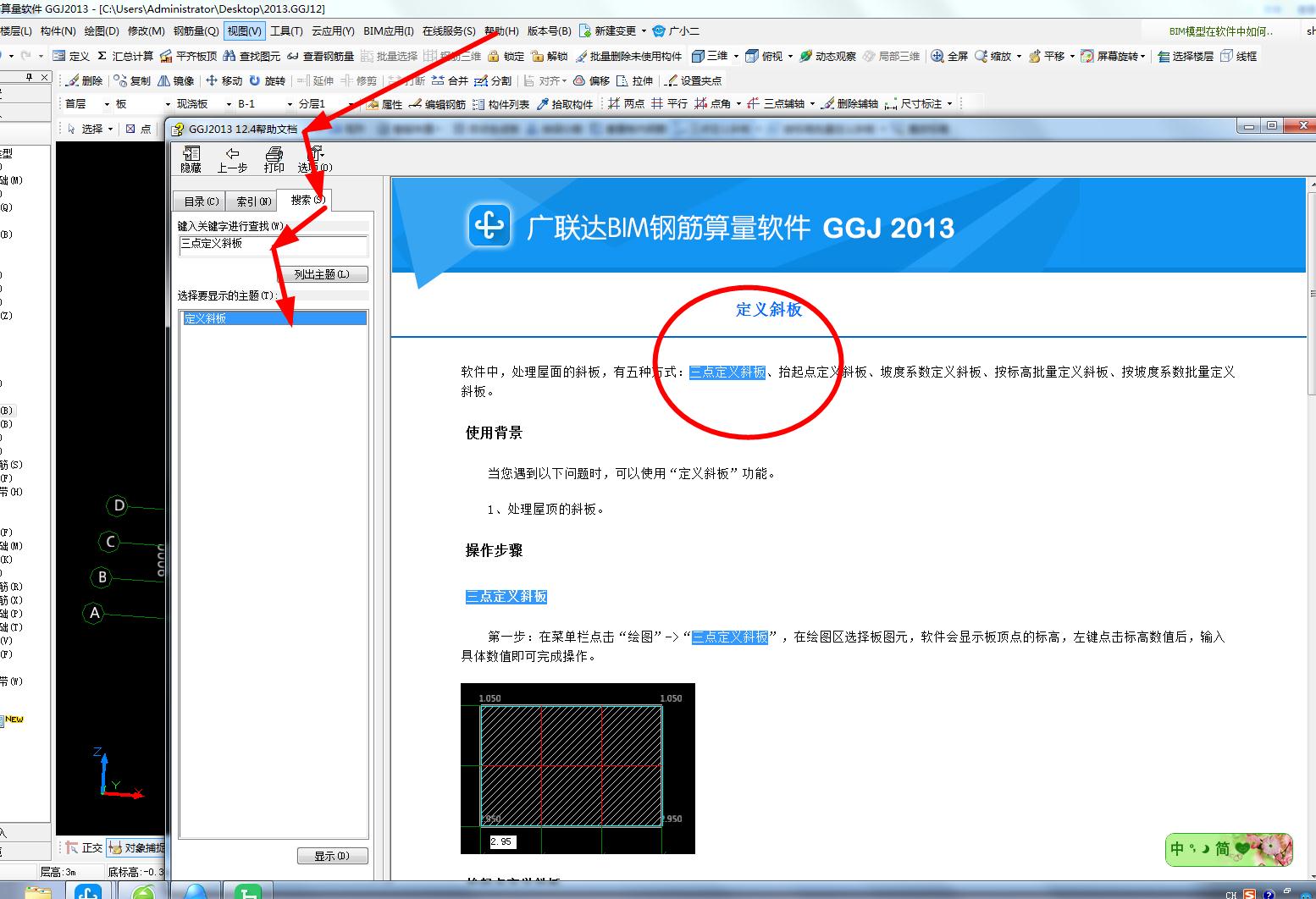The width and height of the screenshot is (1316, 899).
Task: Select the 移动 move tool
Action: pyautogui.click(x=224, y=80)
